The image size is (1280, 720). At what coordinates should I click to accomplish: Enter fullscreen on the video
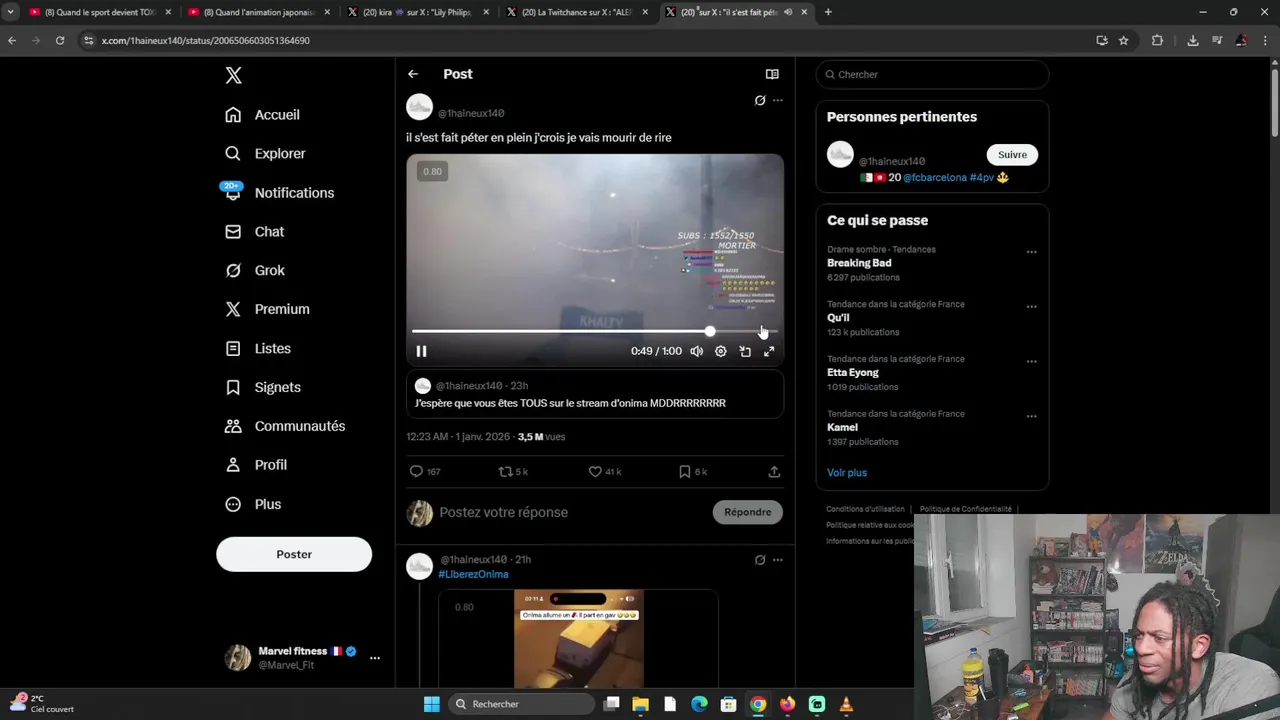pos(769,351)
